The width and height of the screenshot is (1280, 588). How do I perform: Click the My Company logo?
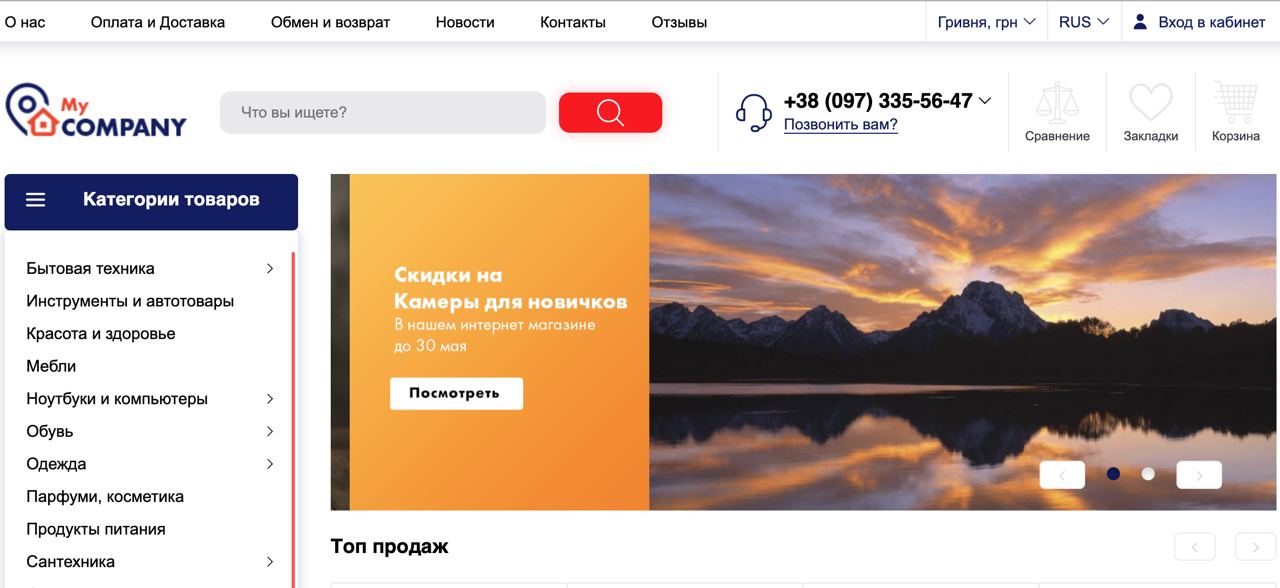pos(96,111)
